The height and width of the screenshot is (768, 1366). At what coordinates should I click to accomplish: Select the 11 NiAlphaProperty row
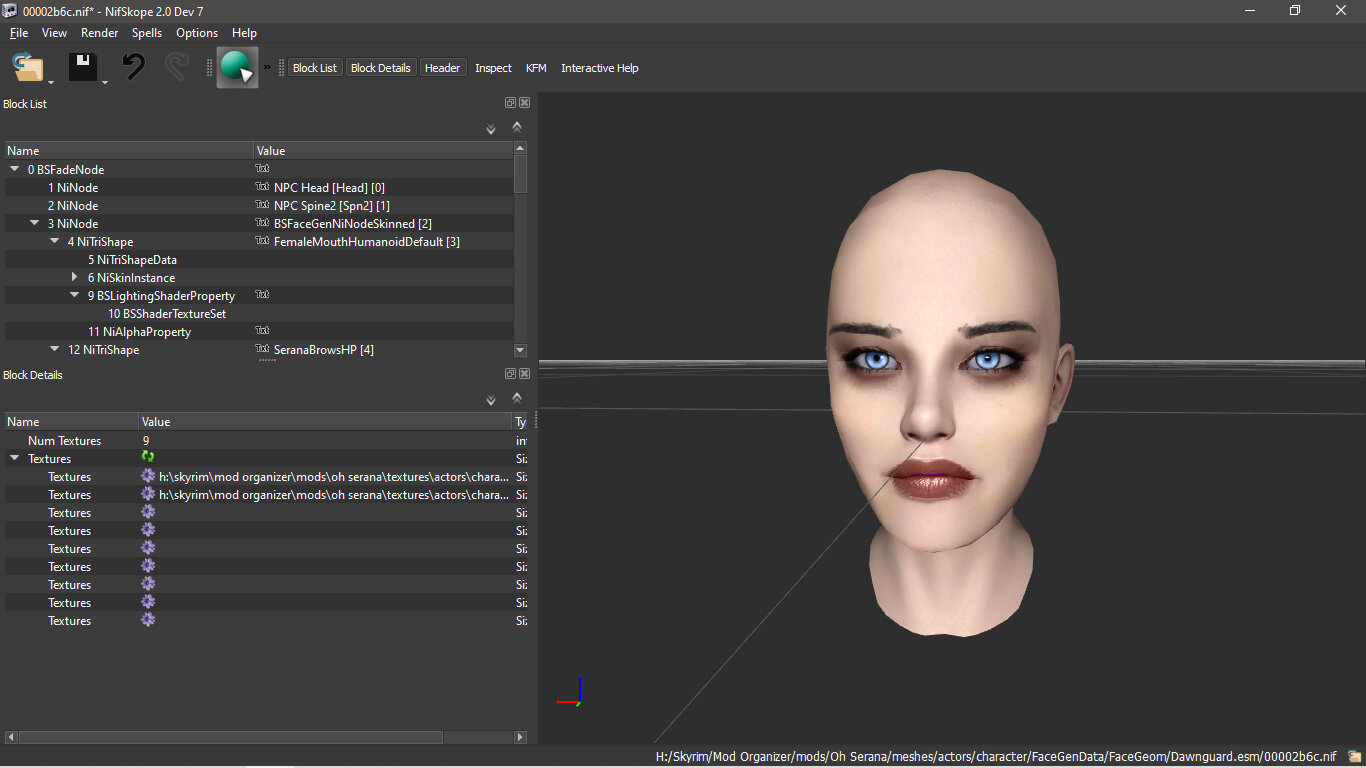click(259, 331)
